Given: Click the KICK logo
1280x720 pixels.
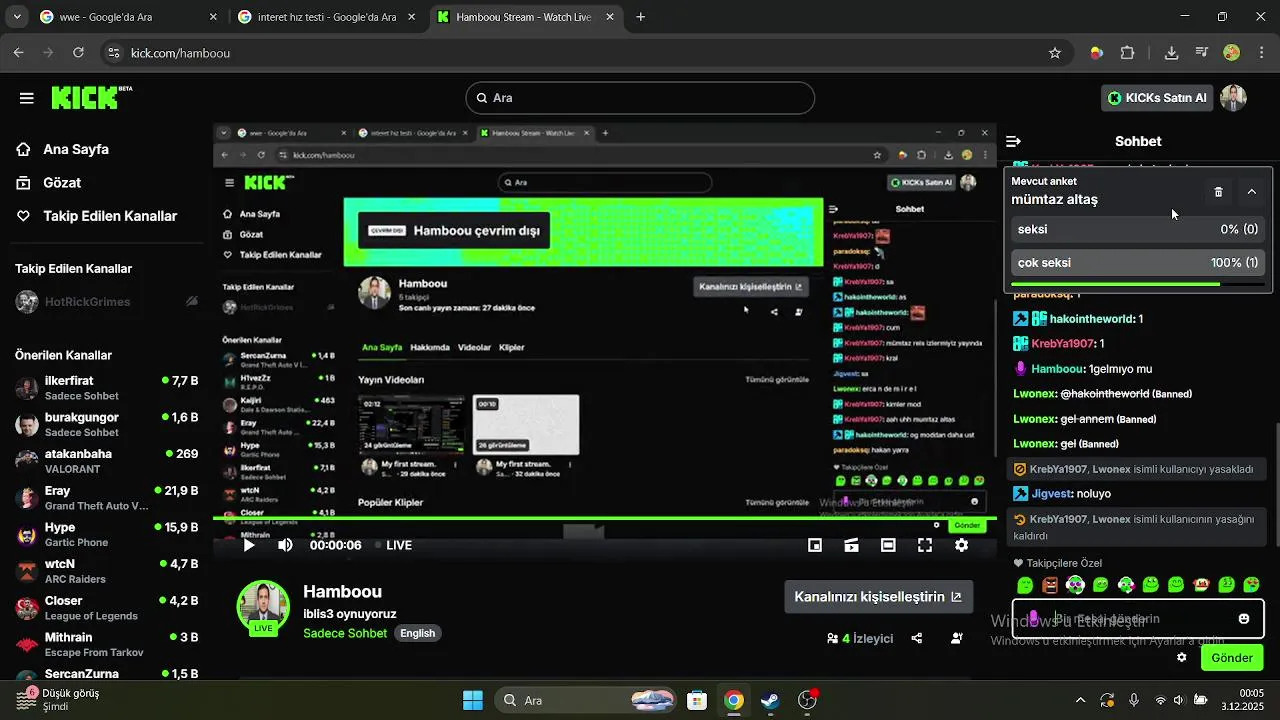Looking at the screenshot, I should pos(91,97).
